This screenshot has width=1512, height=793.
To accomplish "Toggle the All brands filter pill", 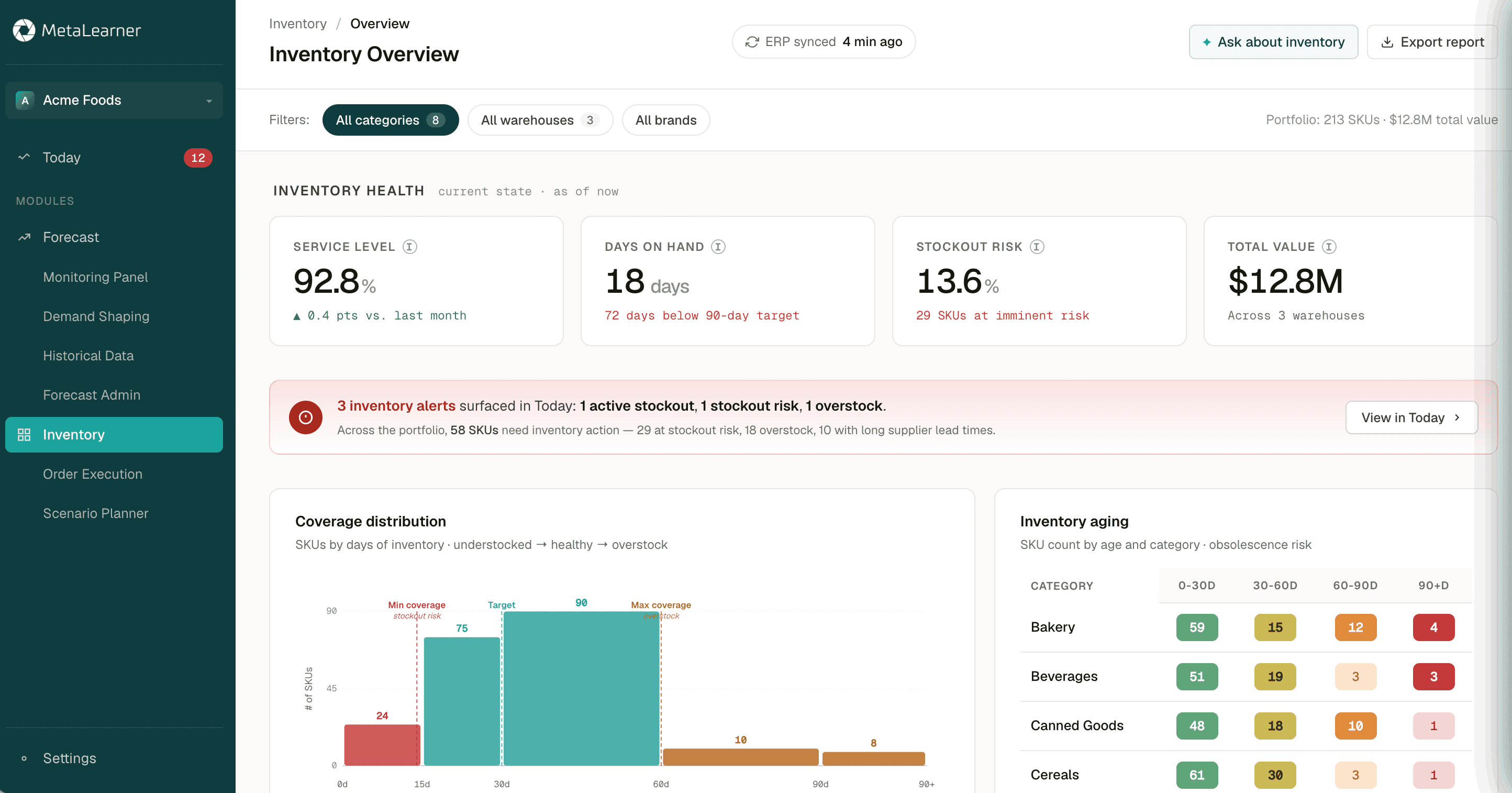I will [x=665, y=120].
